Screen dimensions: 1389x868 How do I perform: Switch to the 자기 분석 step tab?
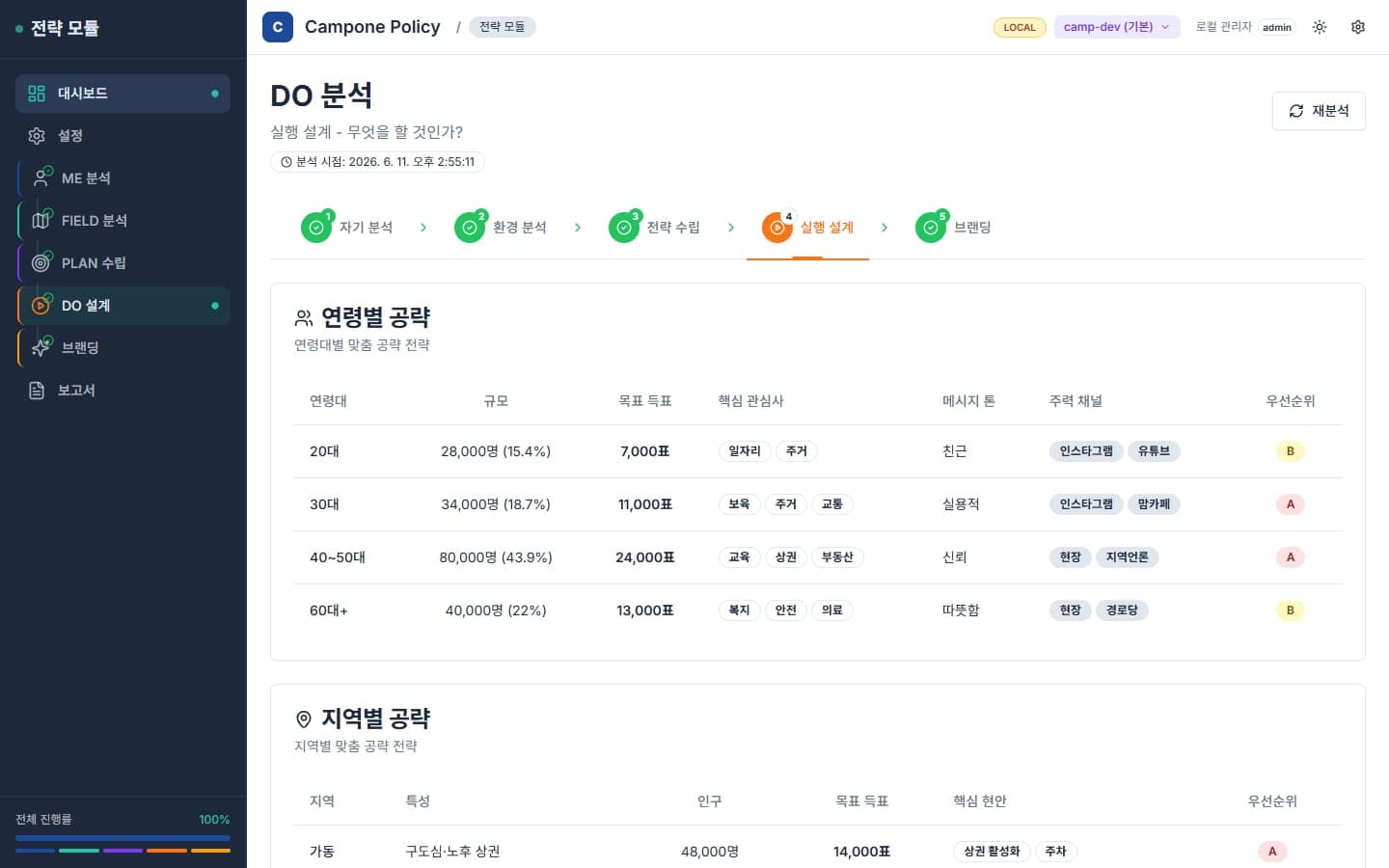(x=347, y=228)
